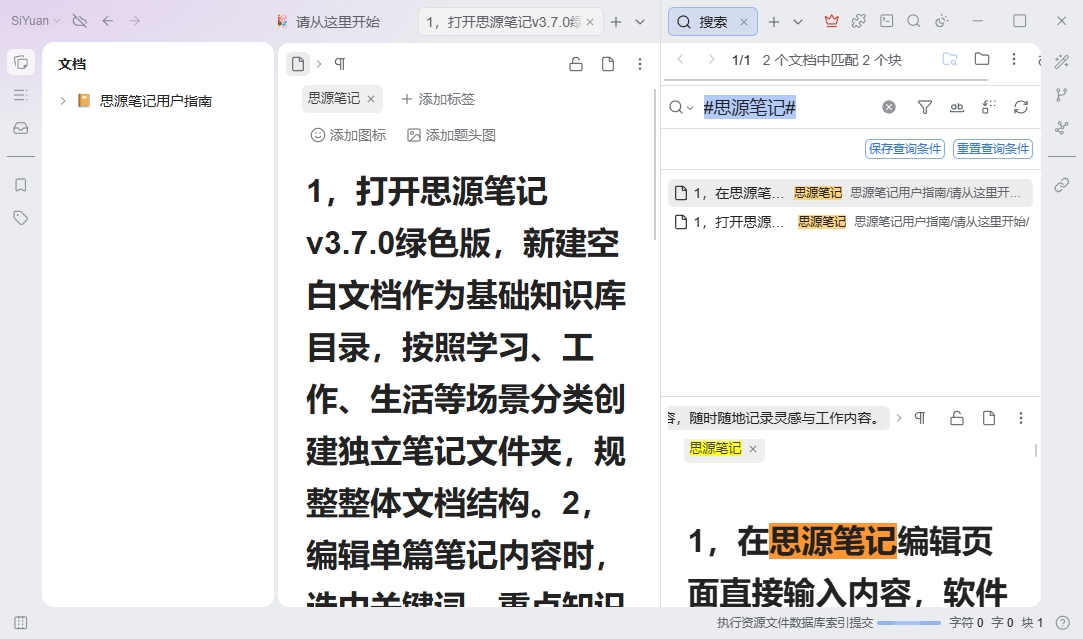Screen dimensions: 1083x639
Task: Click the search panel folder icon
Action: [982, 59]
